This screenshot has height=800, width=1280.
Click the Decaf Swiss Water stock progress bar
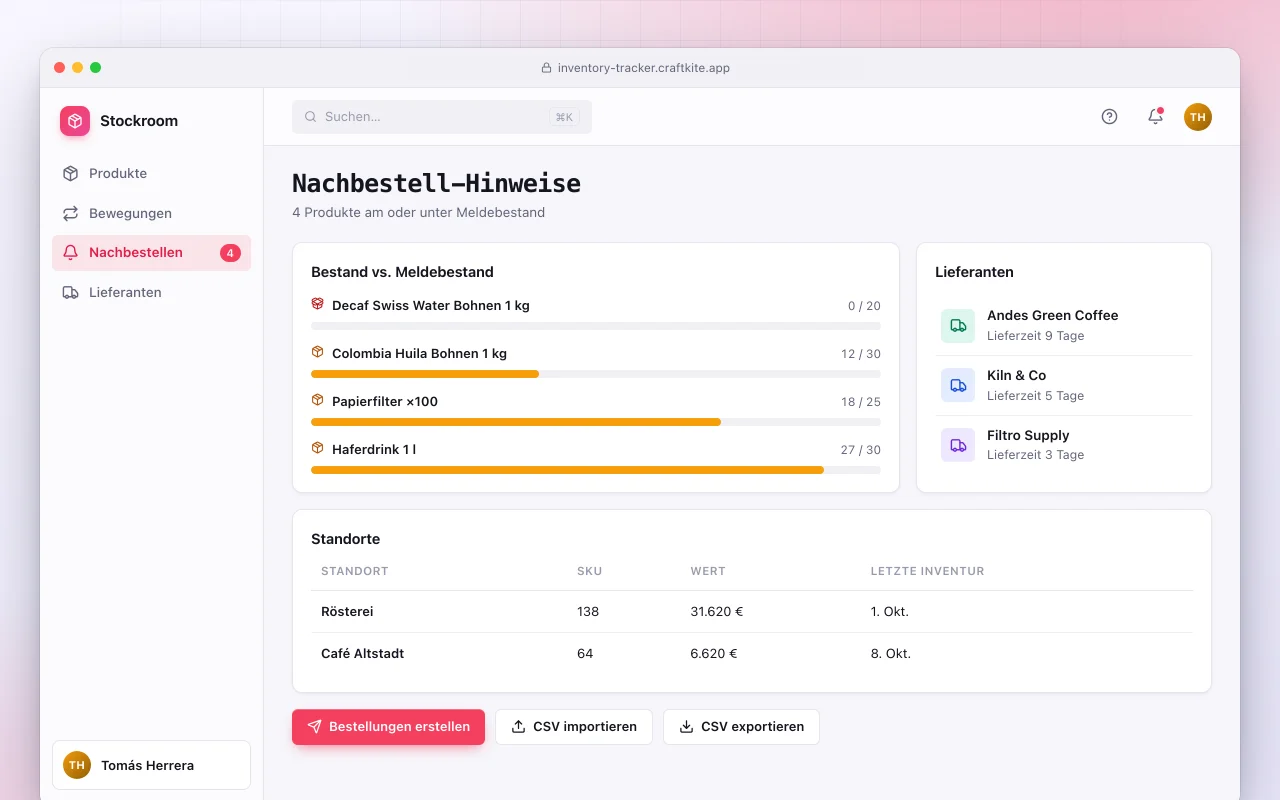pos(596,326)
